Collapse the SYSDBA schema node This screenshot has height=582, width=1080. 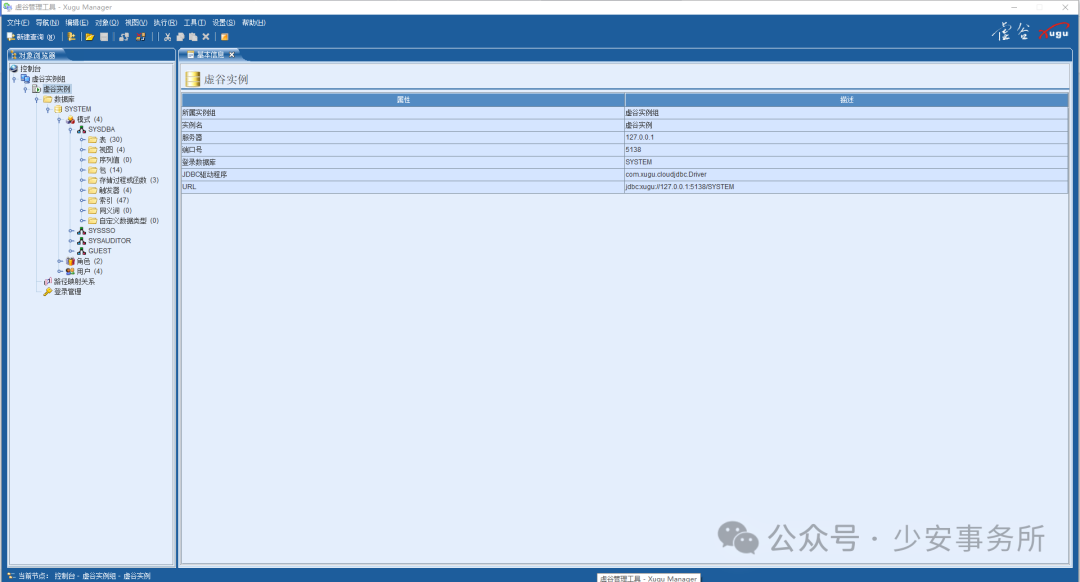pos(70,129)
